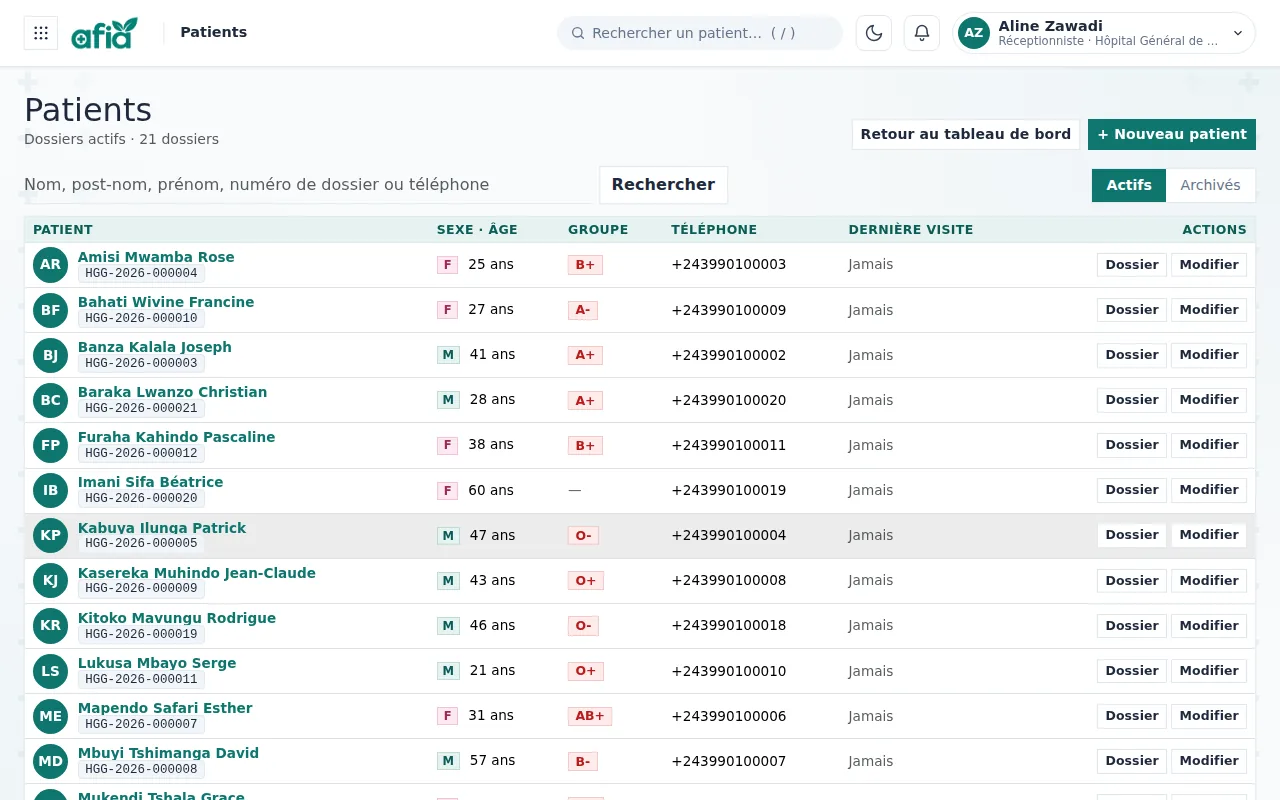Focus the name or dossier search field
Viewport: 1280px width, 800px height.
(x=306, y=185)
